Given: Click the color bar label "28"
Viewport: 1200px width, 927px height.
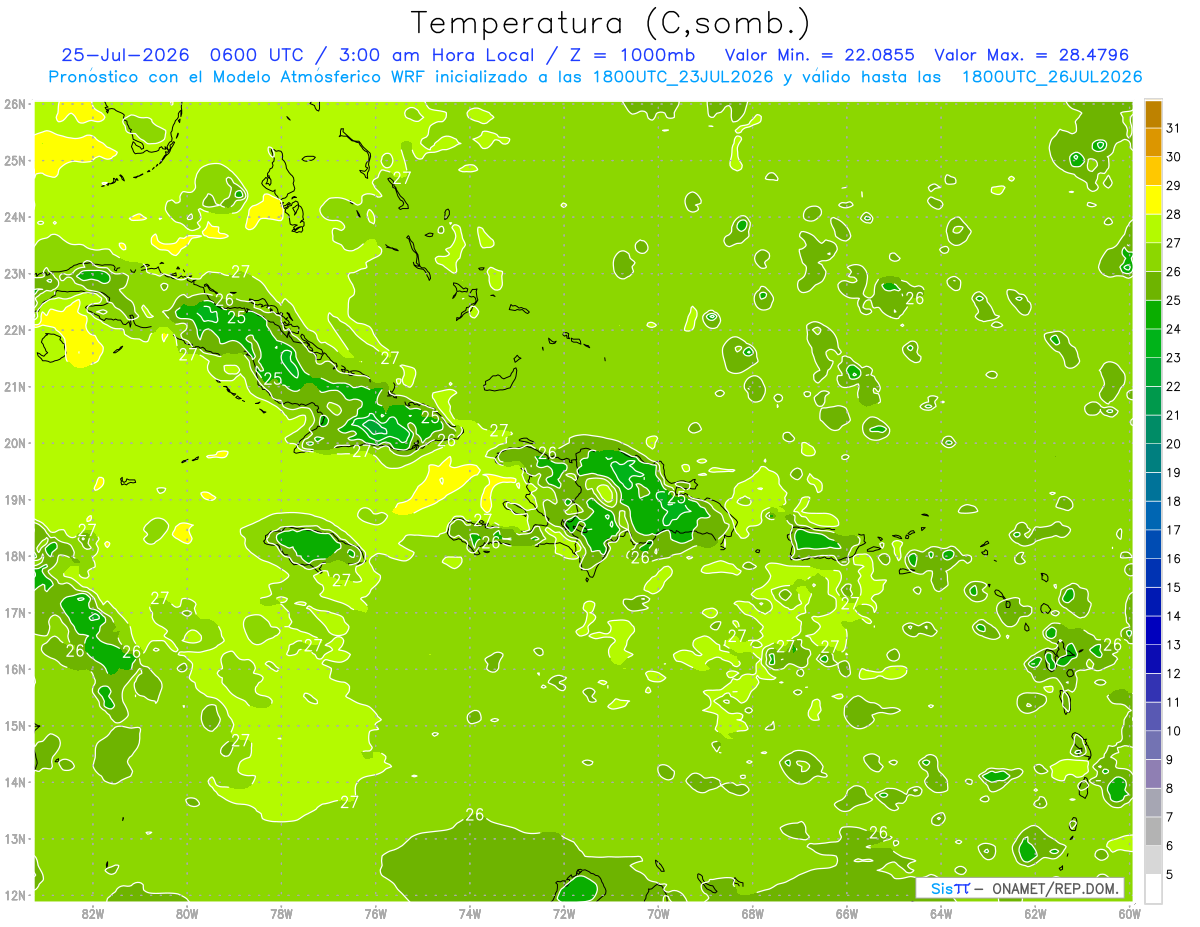Looking at the screenshot, I should pos(1173,214).
